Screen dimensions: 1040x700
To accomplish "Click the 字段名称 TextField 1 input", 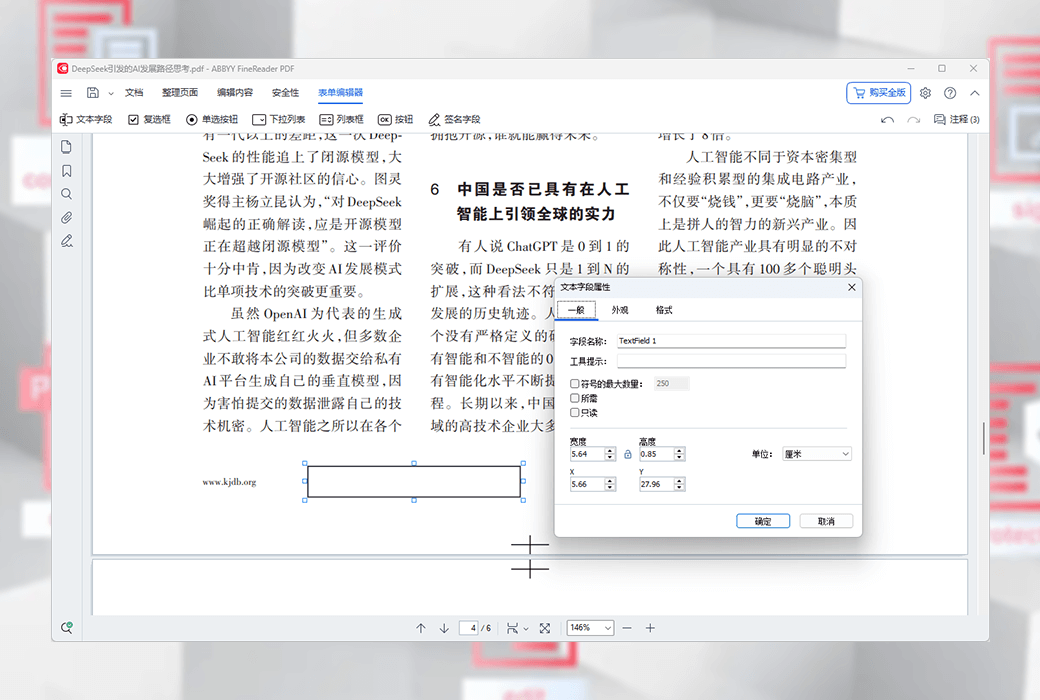I will (x=731, y=341).
